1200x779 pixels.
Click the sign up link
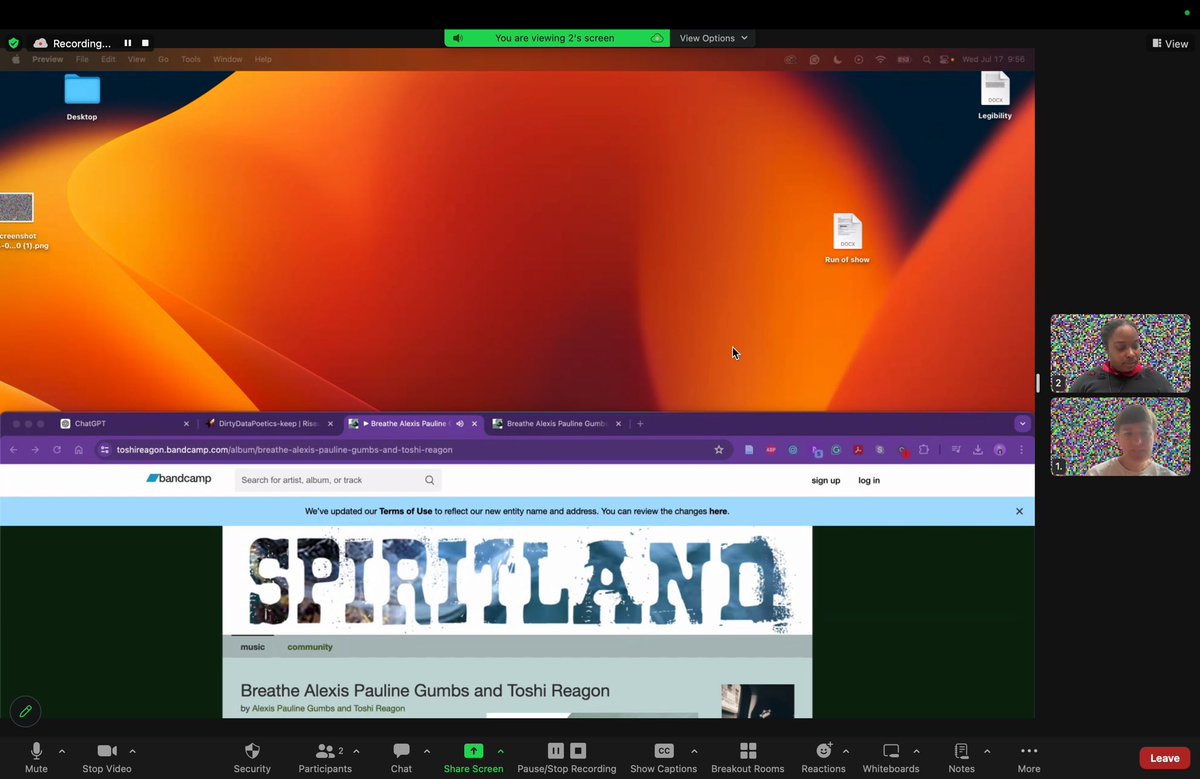826,480
